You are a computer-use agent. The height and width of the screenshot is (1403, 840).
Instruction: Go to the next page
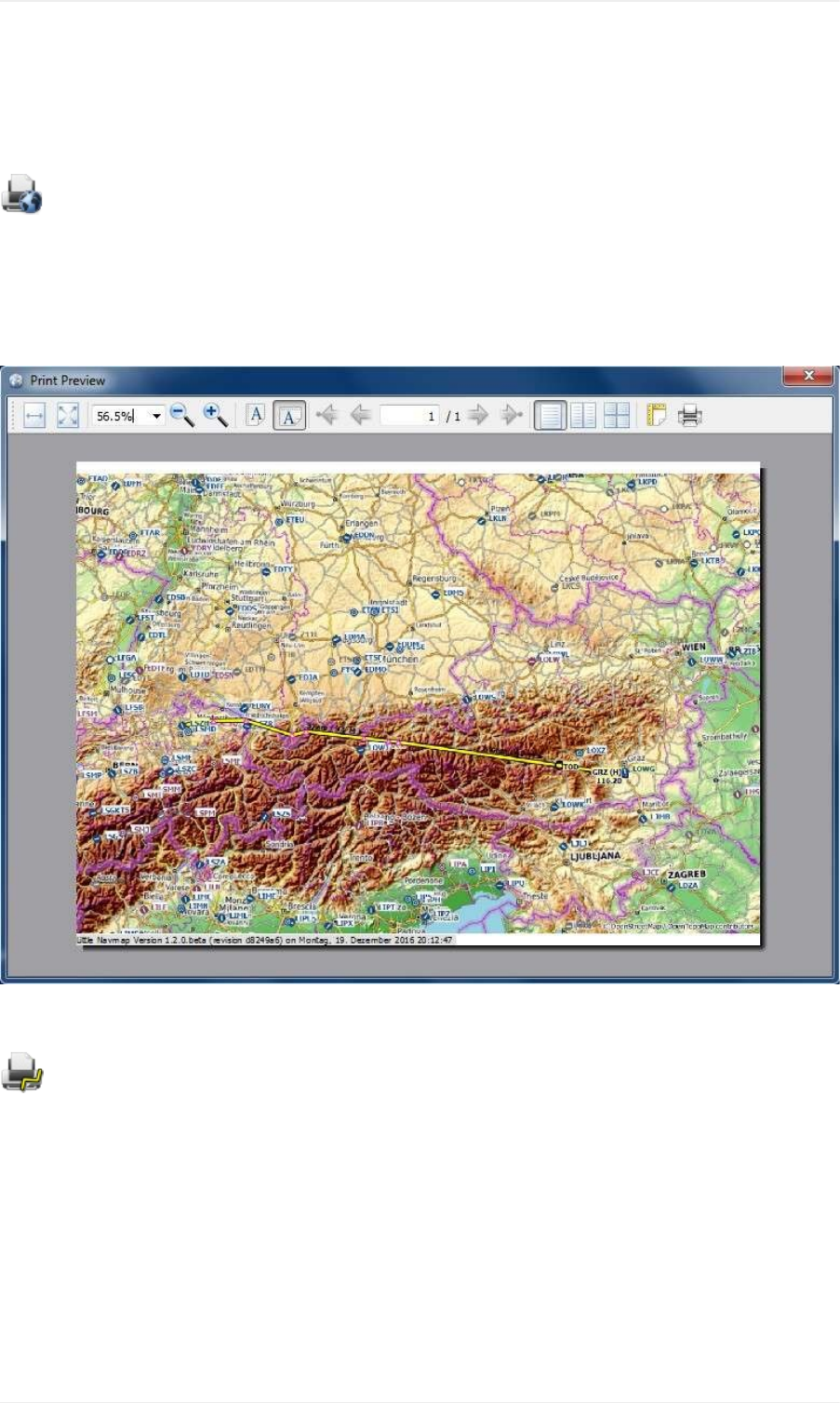tap(478, 415)
